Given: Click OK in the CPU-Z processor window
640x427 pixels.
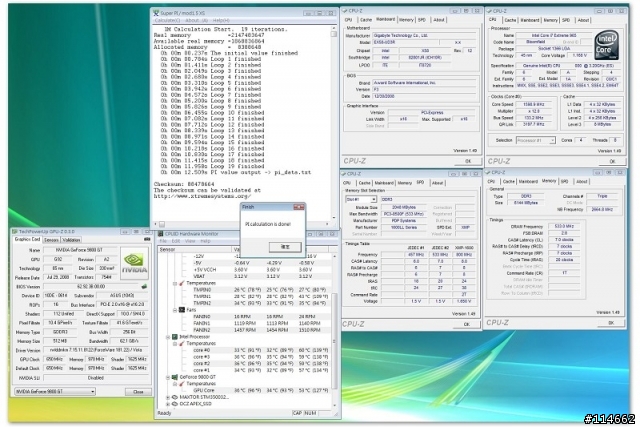Looking at the screenshot, I should pos(612,161).
